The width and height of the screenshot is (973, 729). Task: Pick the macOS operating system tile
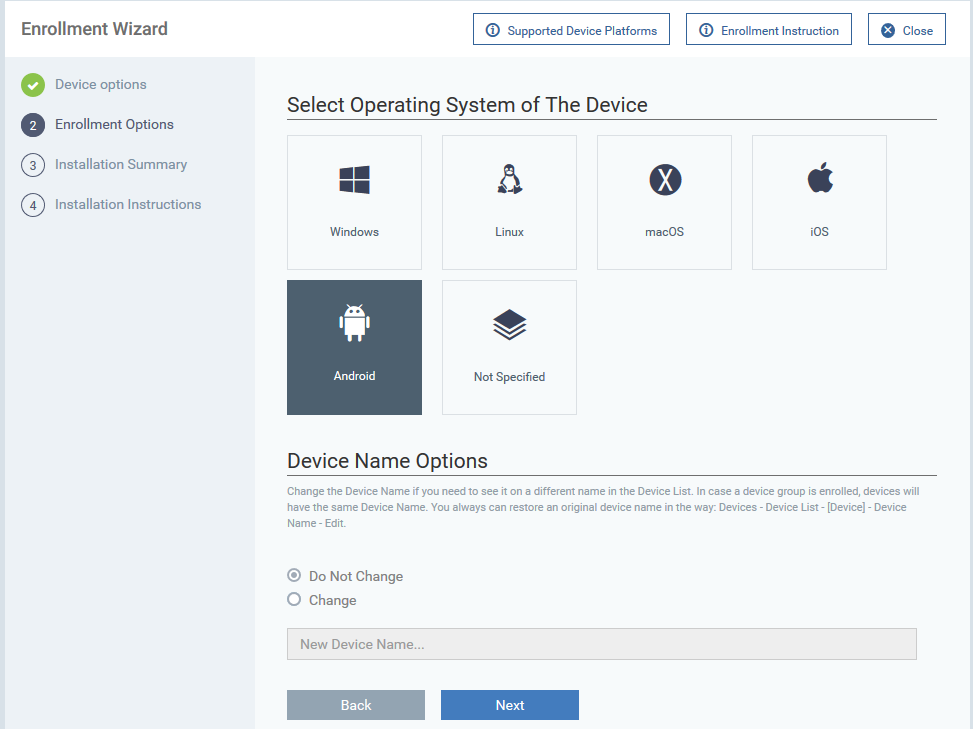coord(665,202)
